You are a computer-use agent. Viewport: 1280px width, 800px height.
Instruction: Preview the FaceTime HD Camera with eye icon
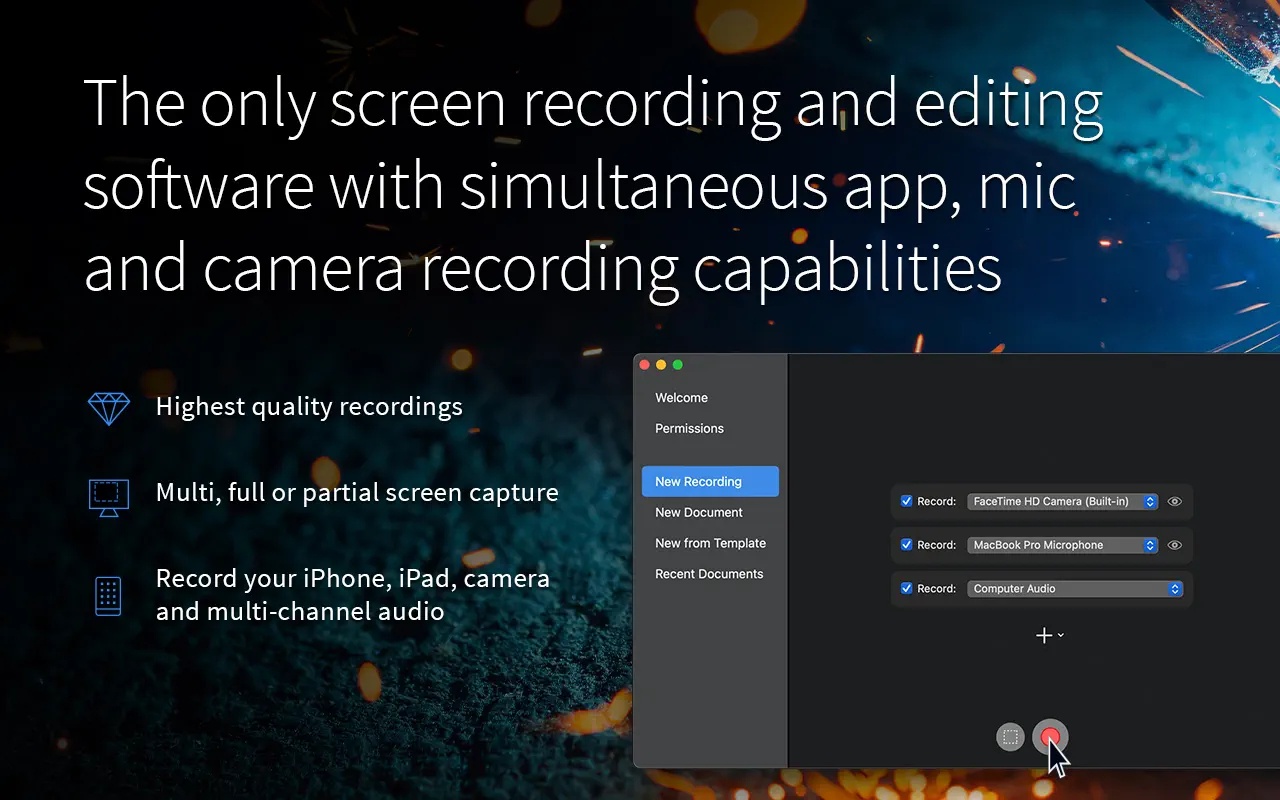click(x=1175, y=502)
